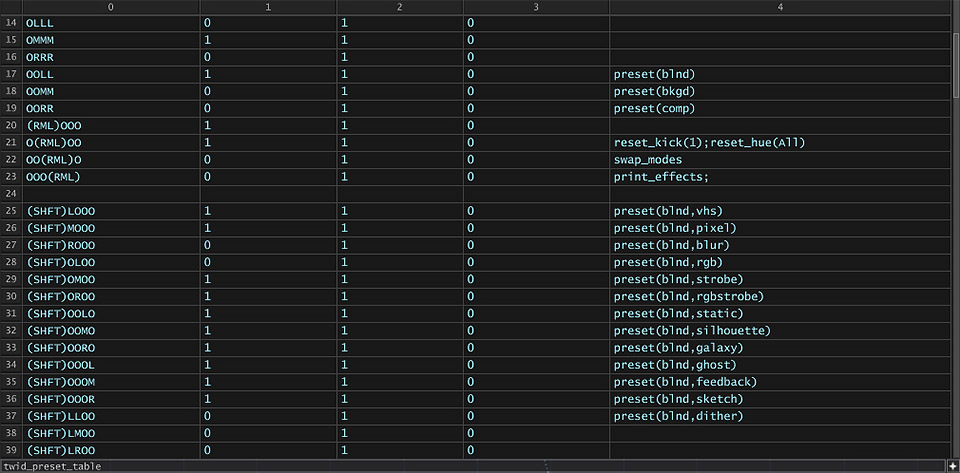Image resolution: width=960 pixels, height=473 pixels.
Task: Select the OO(RML)O cell
Action: pos(111,160)
